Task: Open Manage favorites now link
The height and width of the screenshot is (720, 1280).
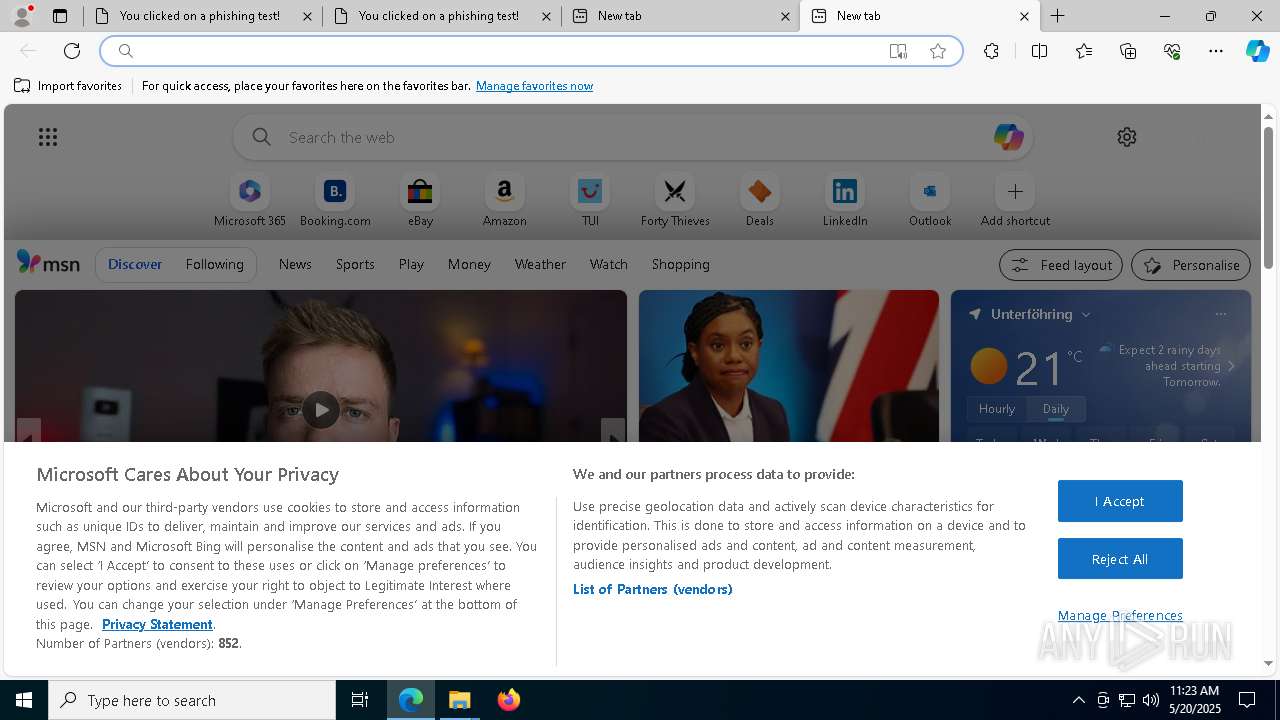Action: [534, 86]
